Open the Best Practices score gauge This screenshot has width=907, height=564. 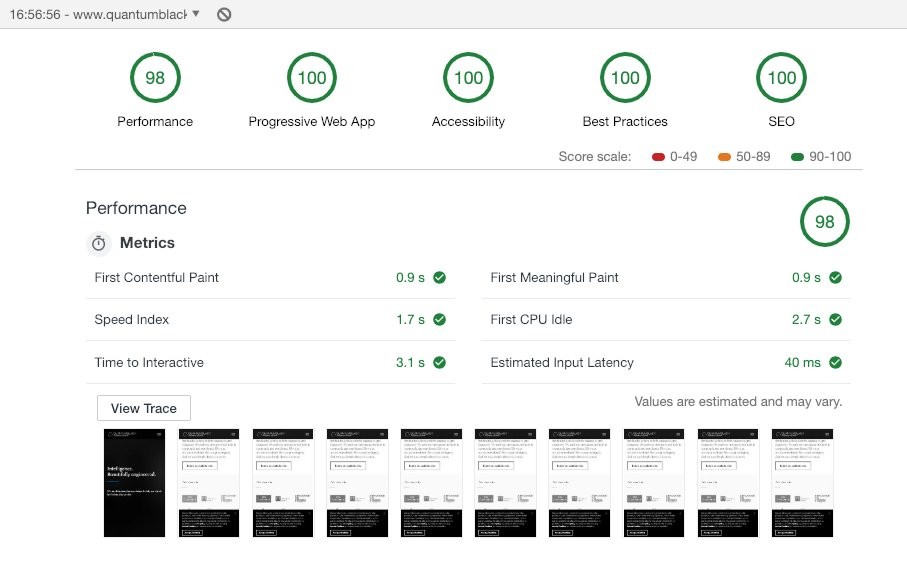[625, 78]
